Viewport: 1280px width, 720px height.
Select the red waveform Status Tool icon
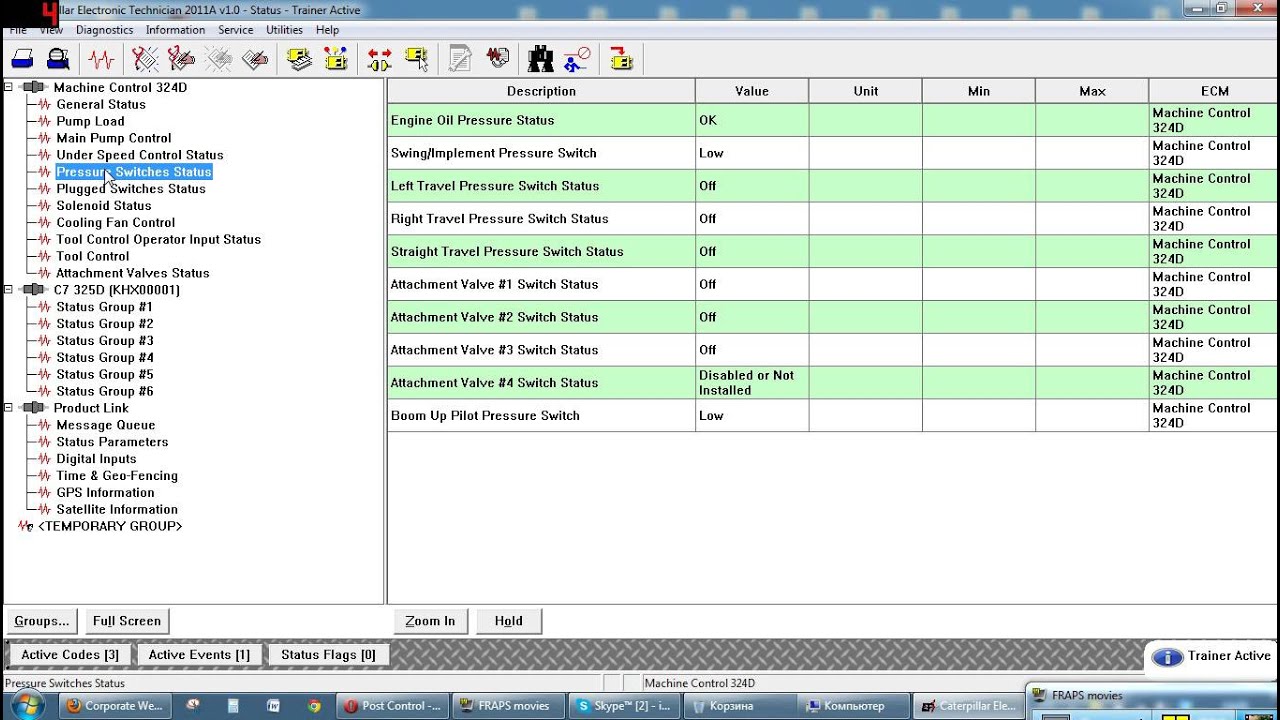pos(101,59)
